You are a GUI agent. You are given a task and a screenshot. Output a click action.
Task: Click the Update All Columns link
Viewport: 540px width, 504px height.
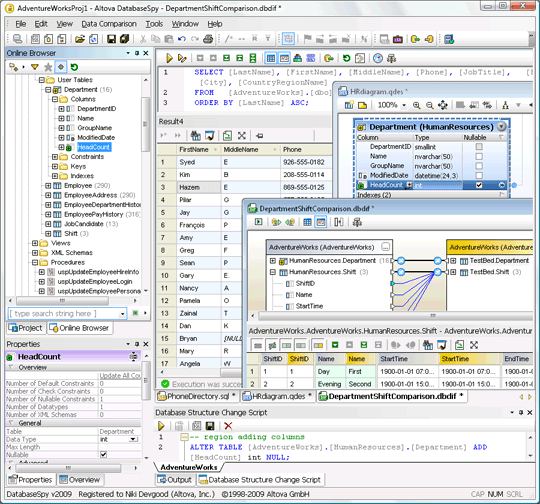(x=120, y=376)
